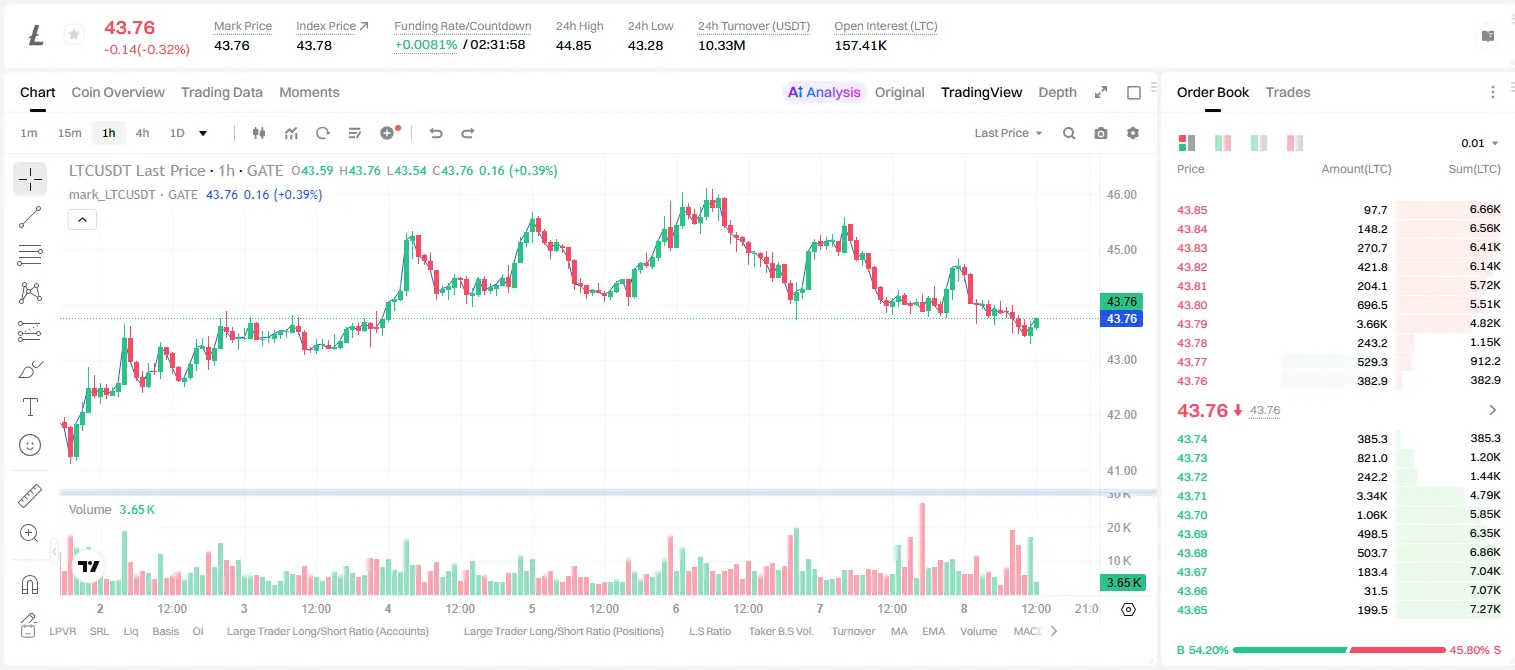Select the 43.80 ask price row

pos(1338,305)
